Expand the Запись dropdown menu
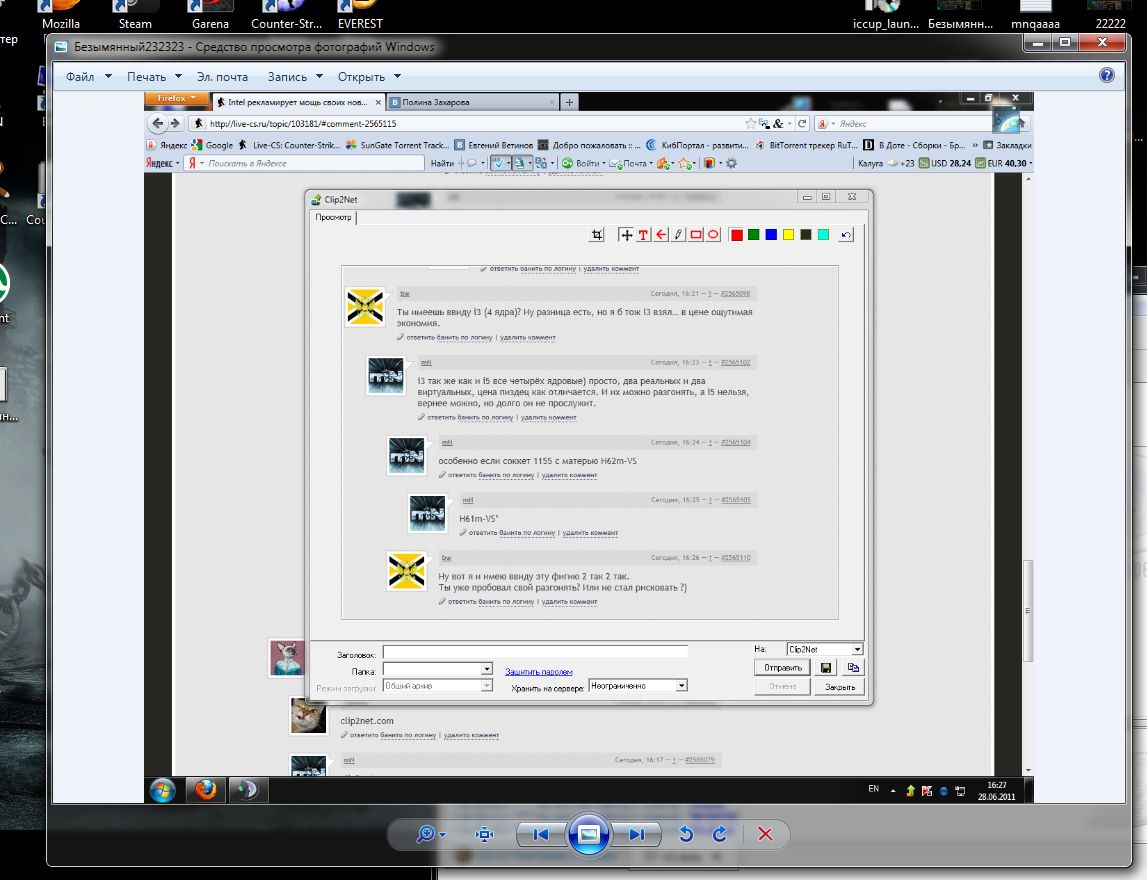Image resolution: width=1147 pixels, height=880 pixels. click(x=295, y=77)
